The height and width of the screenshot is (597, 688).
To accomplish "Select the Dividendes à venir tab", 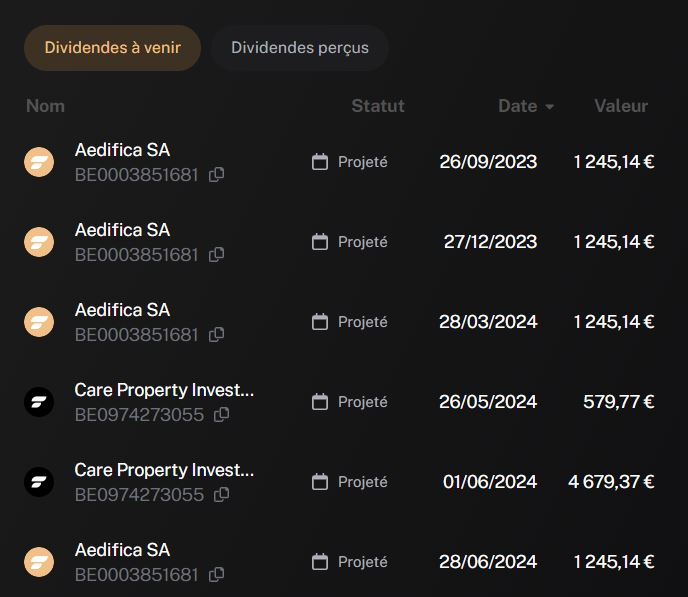I will click(113, 48).
